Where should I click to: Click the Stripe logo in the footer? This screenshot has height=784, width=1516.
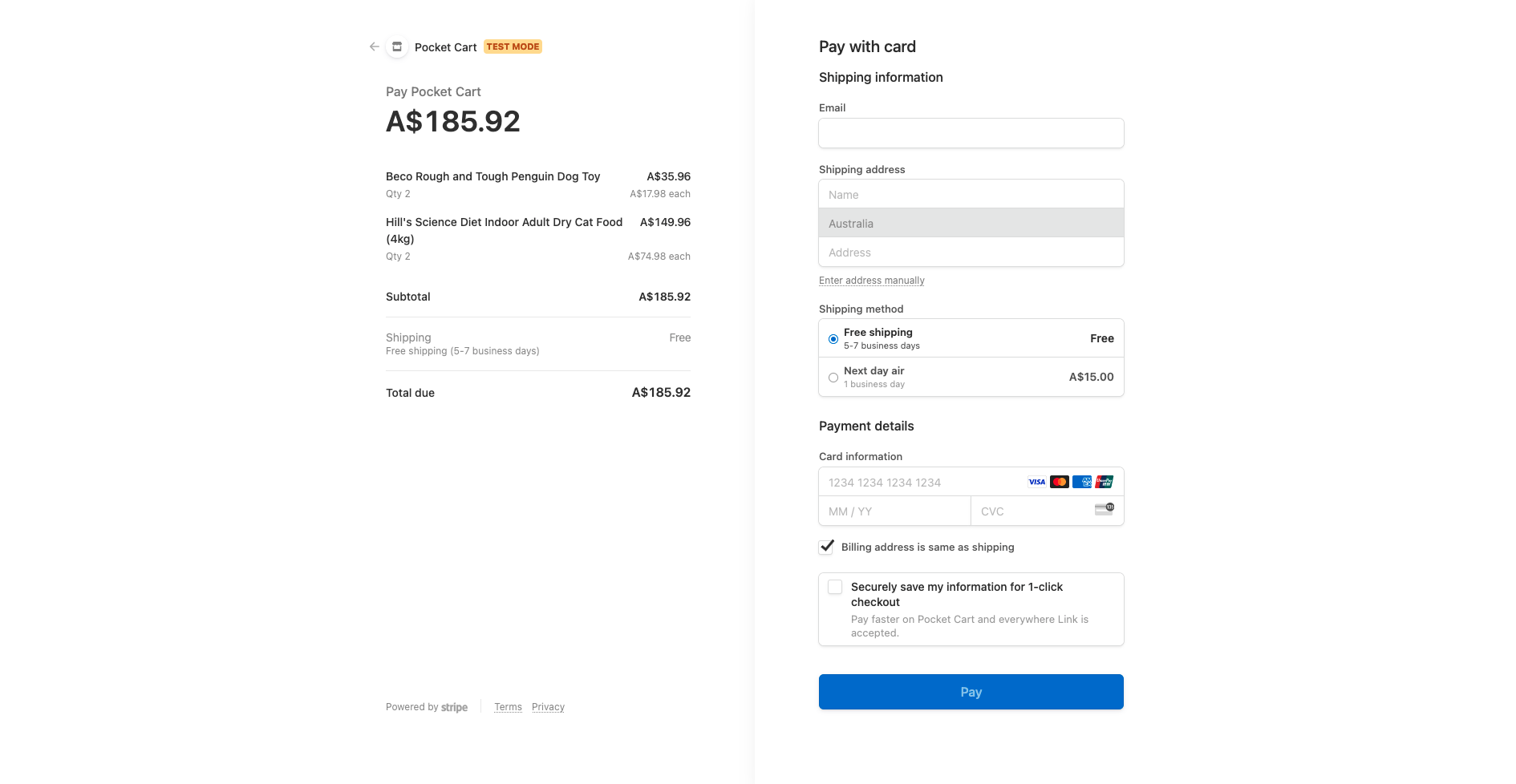(x=454, y=707)
